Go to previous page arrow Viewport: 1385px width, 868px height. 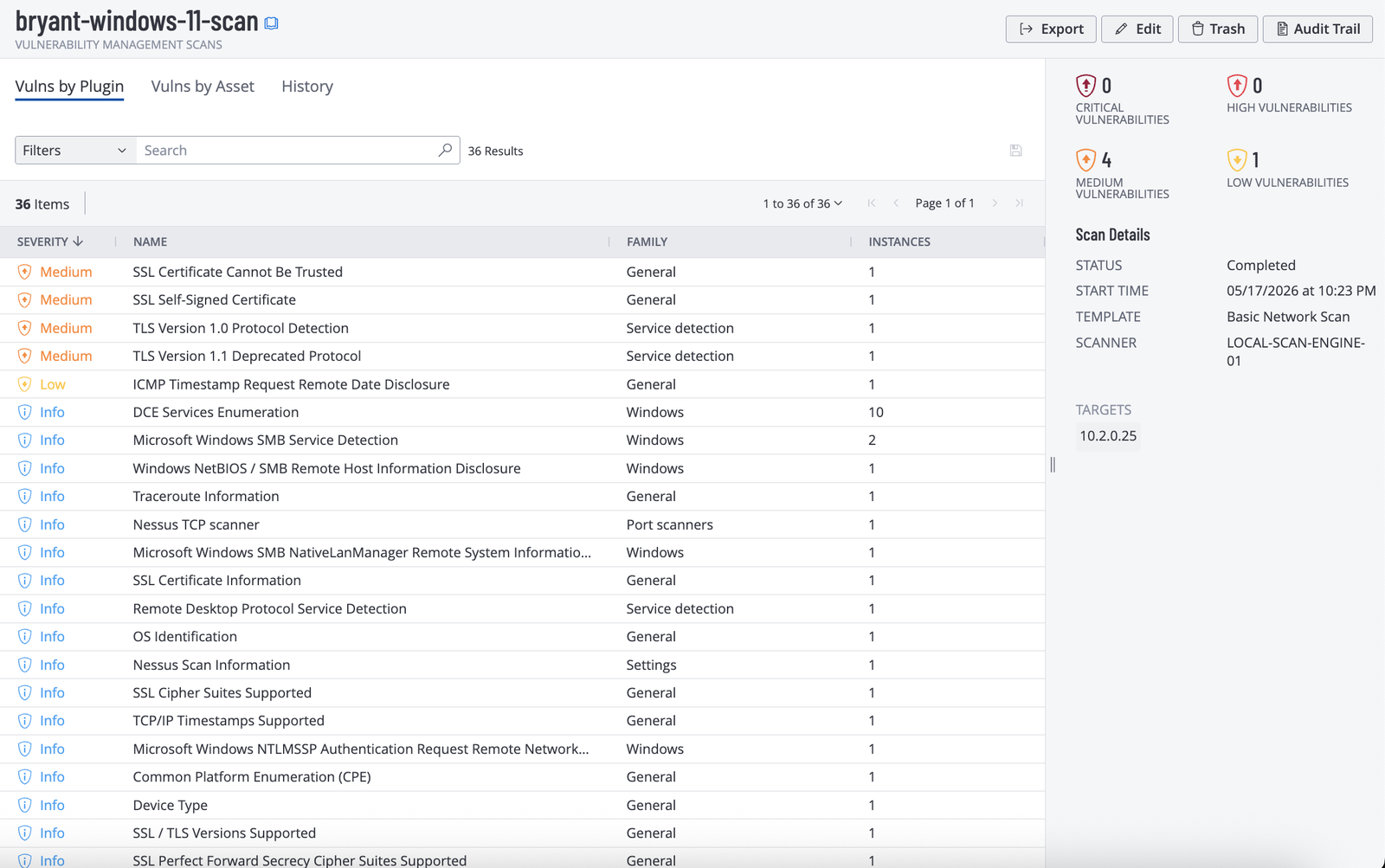tap(896, 203)
